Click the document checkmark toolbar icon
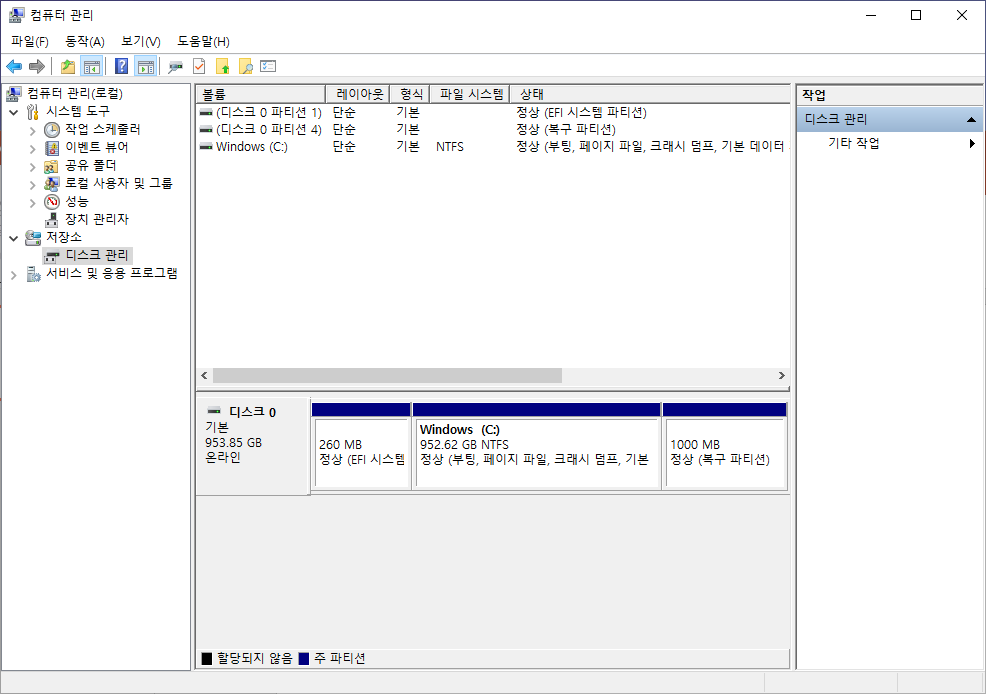The height and width of the screenshot is (694, 986). coord(199,66)
